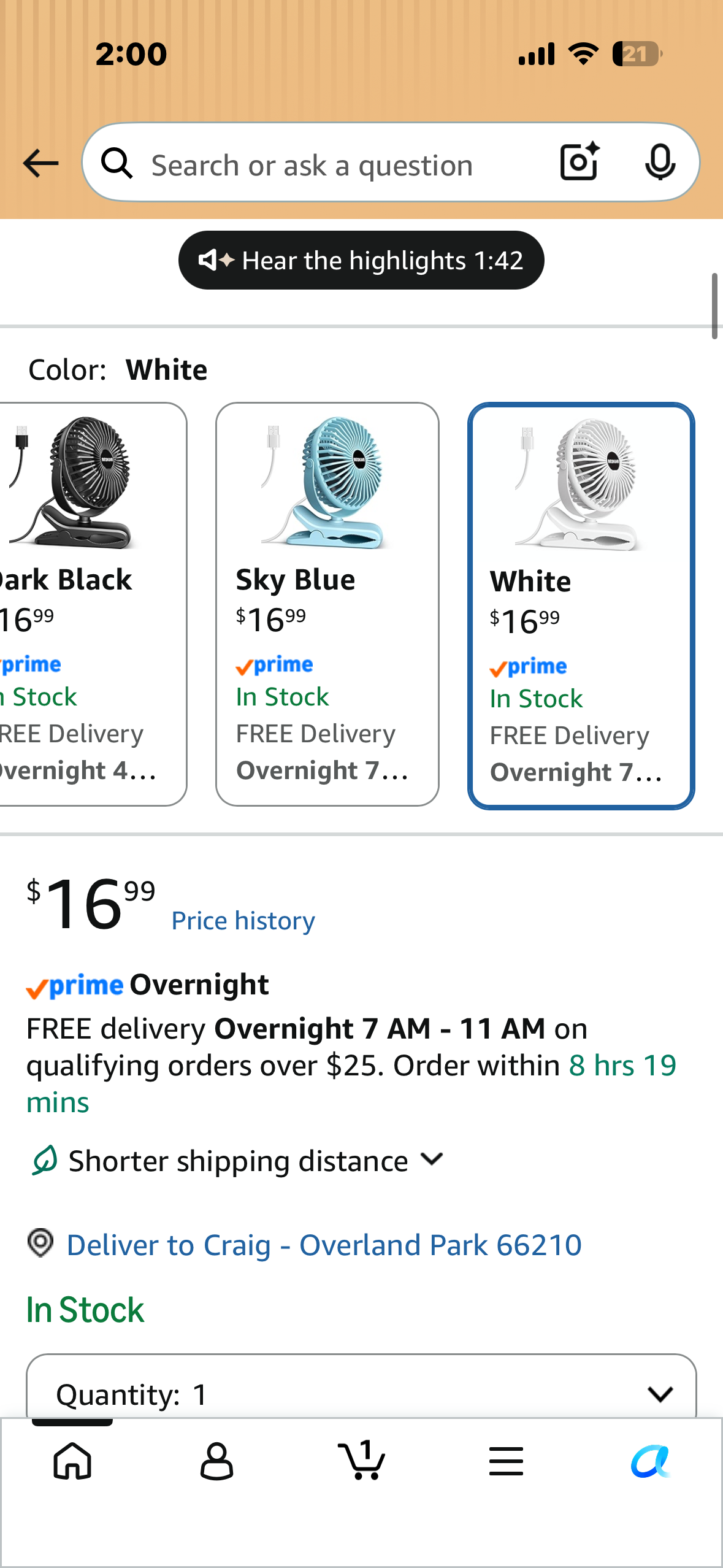Tap the delivery location pin icon

(40, 1243)
